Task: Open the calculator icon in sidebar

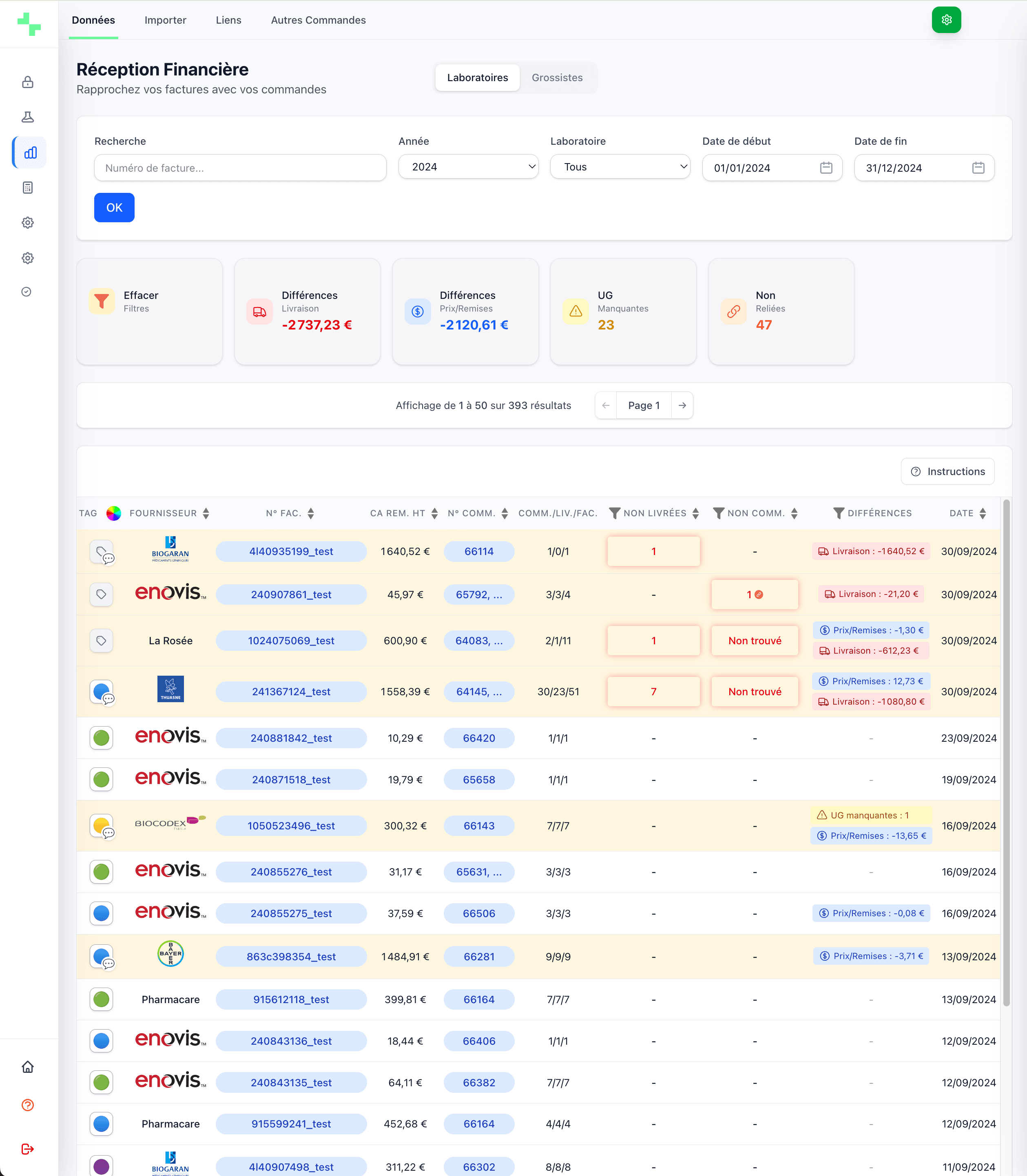Action: [27, 187]
